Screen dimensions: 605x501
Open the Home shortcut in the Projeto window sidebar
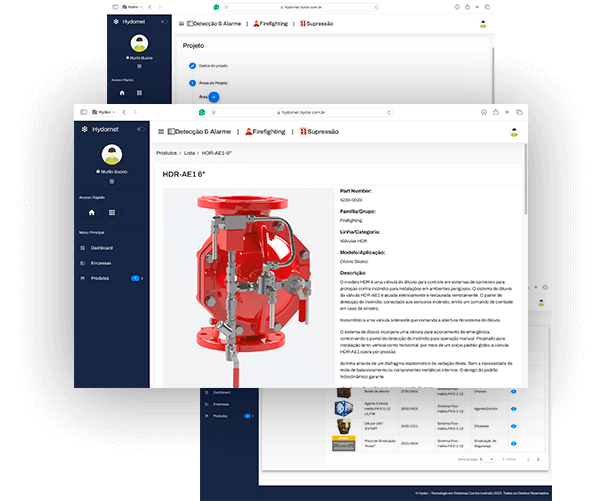coord(122,93)
